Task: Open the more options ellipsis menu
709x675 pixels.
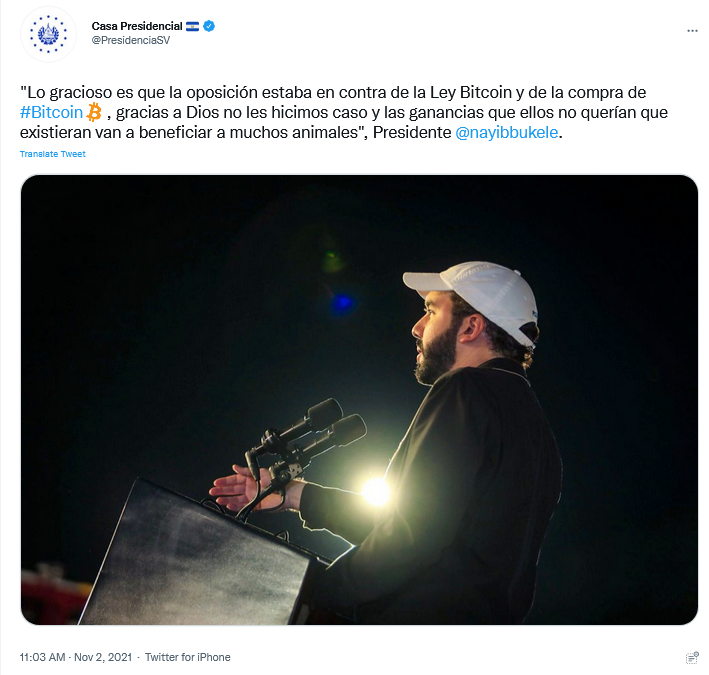Action: coord(692,31)
